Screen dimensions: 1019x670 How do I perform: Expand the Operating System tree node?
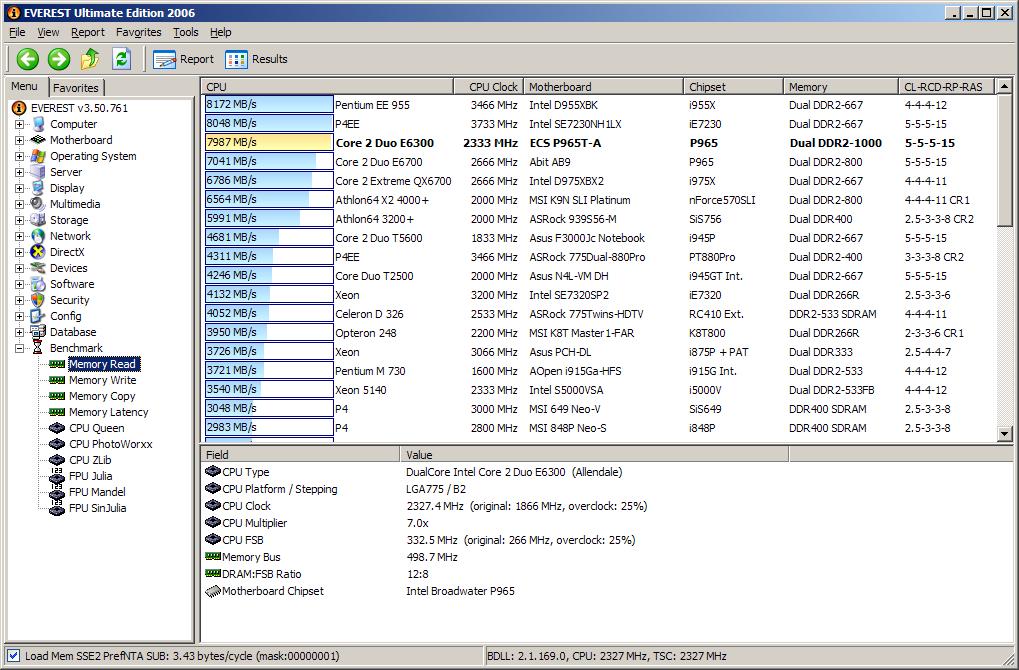click(19, 156)
